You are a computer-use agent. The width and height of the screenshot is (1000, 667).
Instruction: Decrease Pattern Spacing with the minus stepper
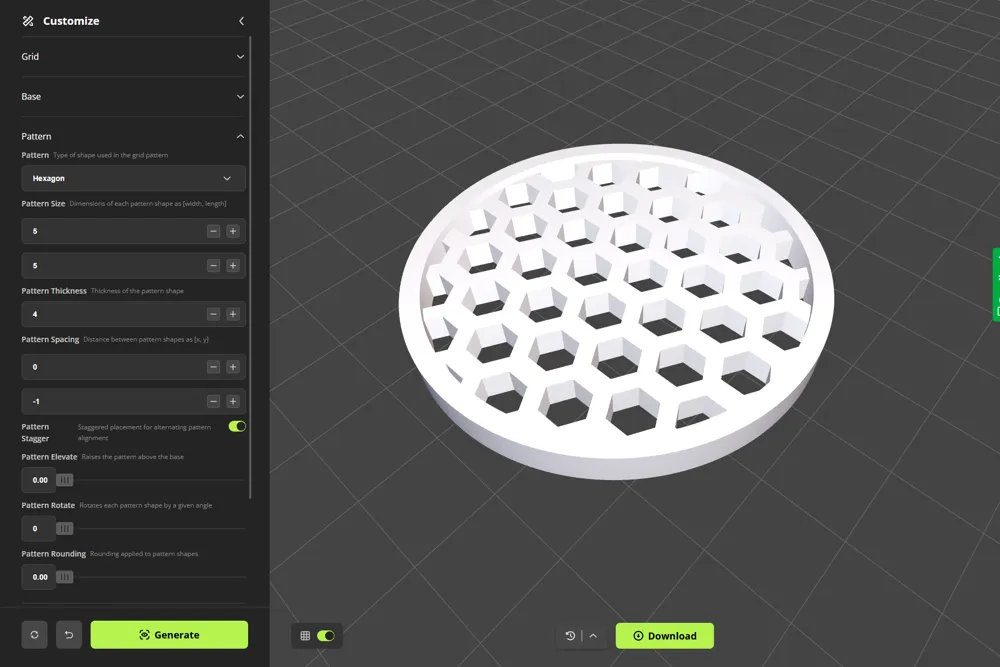coord(212,367)
